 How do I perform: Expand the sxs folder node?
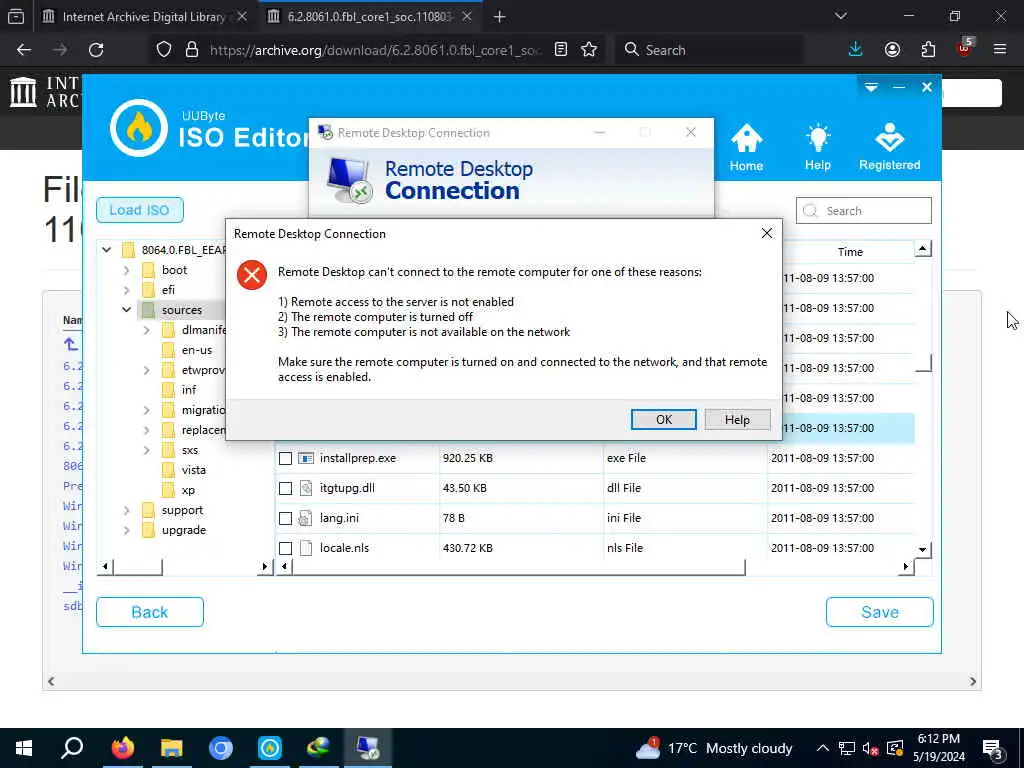[147, 450]
